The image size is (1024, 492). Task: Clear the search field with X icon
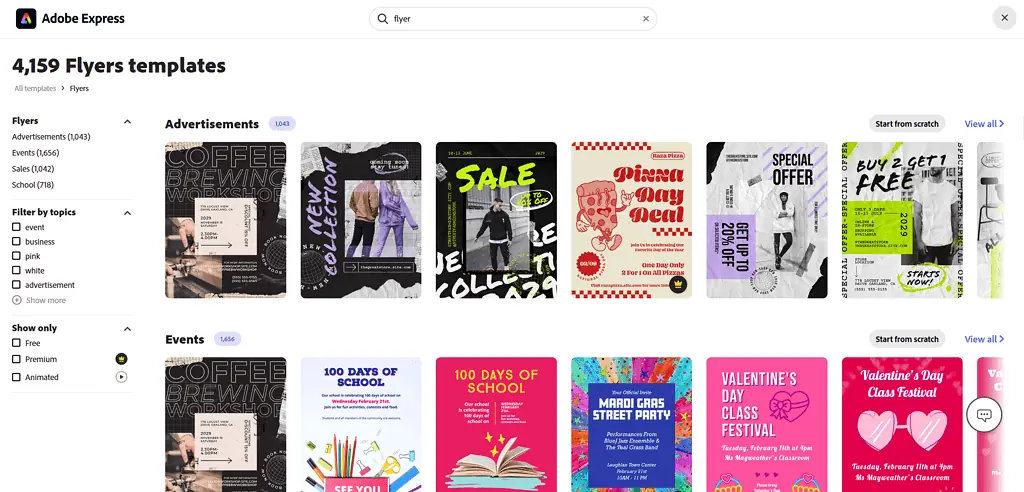(645, 19)
